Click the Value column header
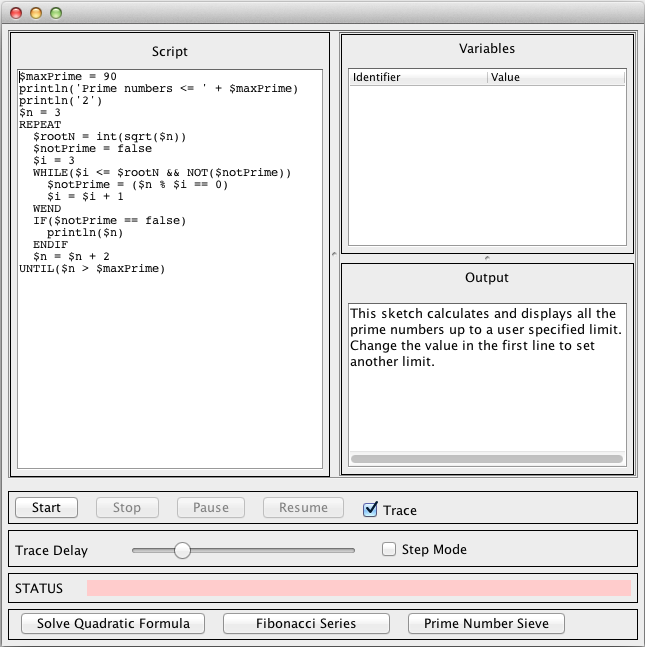 (x=556, y=77)
